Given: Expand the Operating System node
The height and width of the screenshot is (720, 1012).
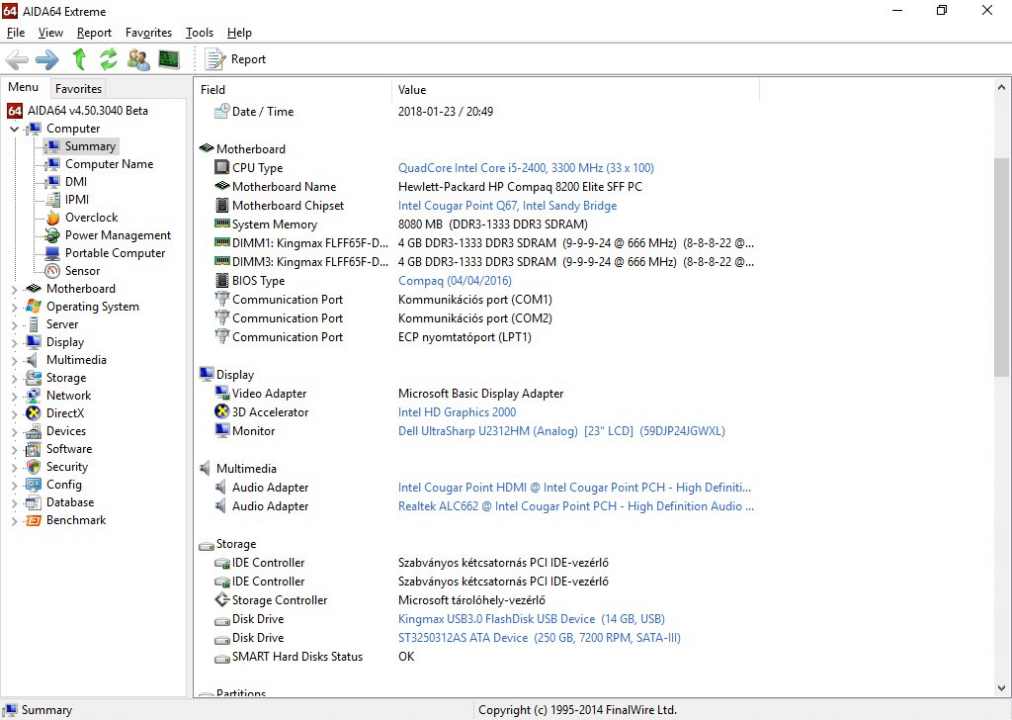Looking at the screenshot, I should [x=14, y=307].
